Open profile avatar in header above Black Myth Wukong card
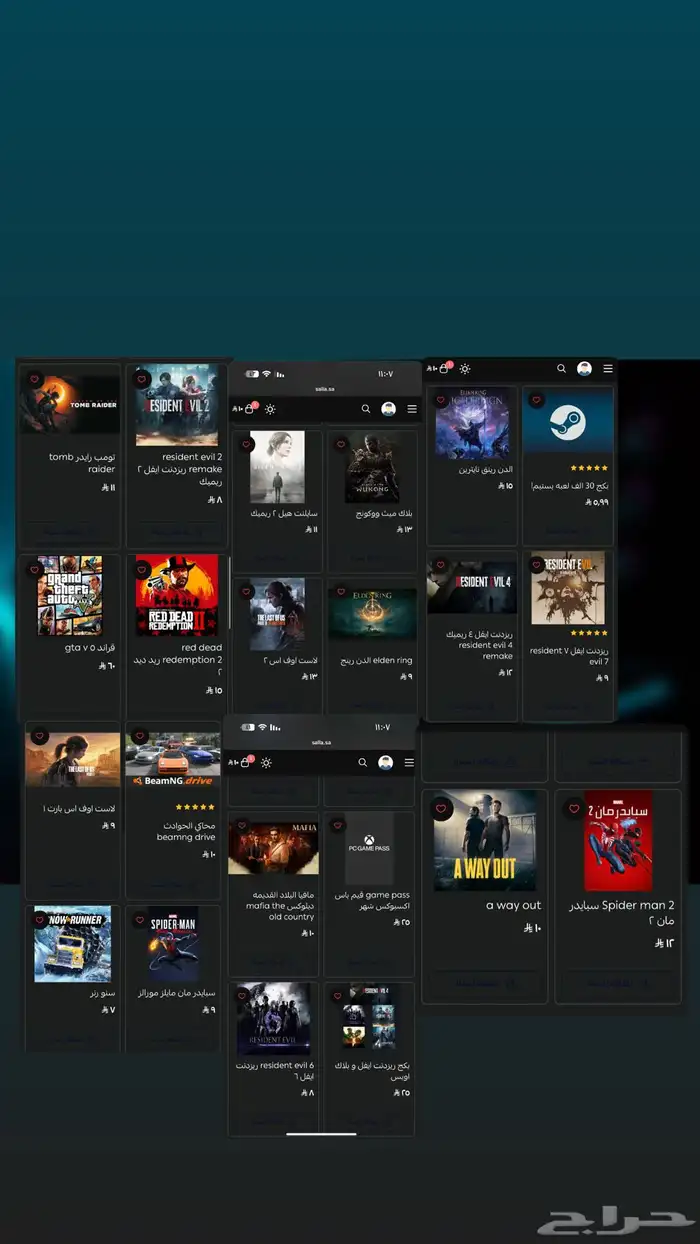Image resolution: width=700 pixels, height=1244 pixels. 389,409
